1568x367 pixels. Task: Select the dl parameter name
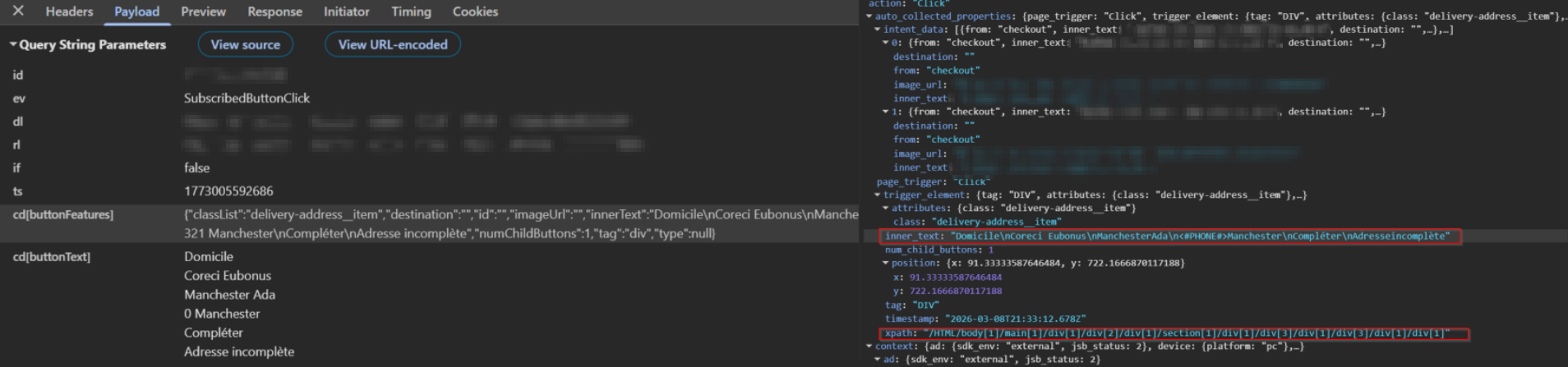[x=18, y=122]
